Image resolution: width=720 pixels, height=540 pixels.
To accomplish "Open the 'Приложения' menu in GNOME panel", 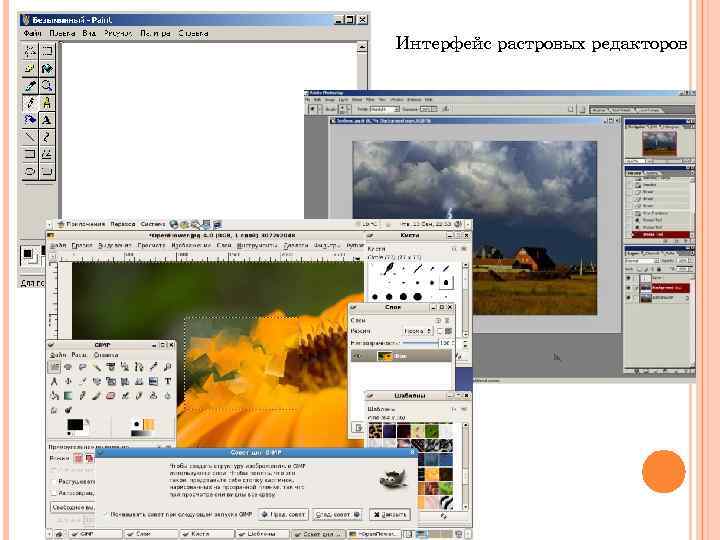I will 81,224.
